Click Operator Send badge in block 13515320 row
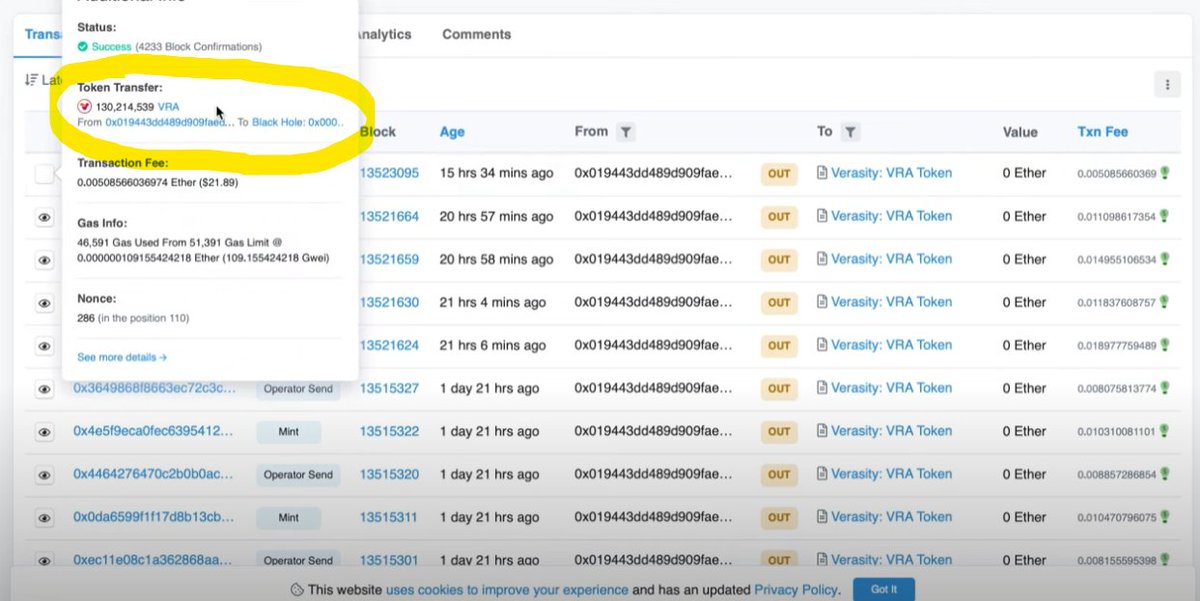1200x601 pixels. 298,475
